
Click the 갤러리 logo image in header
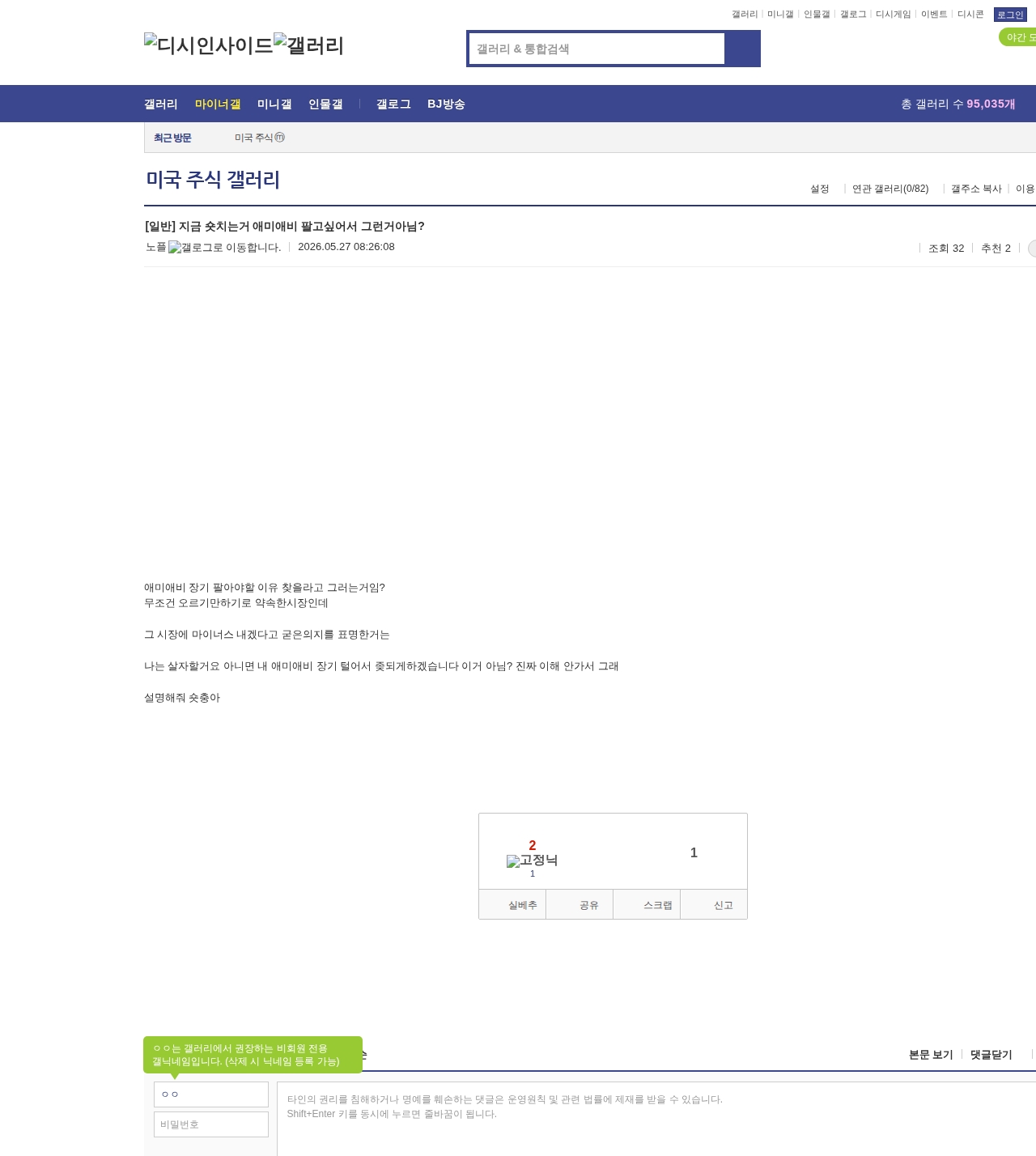click(309, 45)
